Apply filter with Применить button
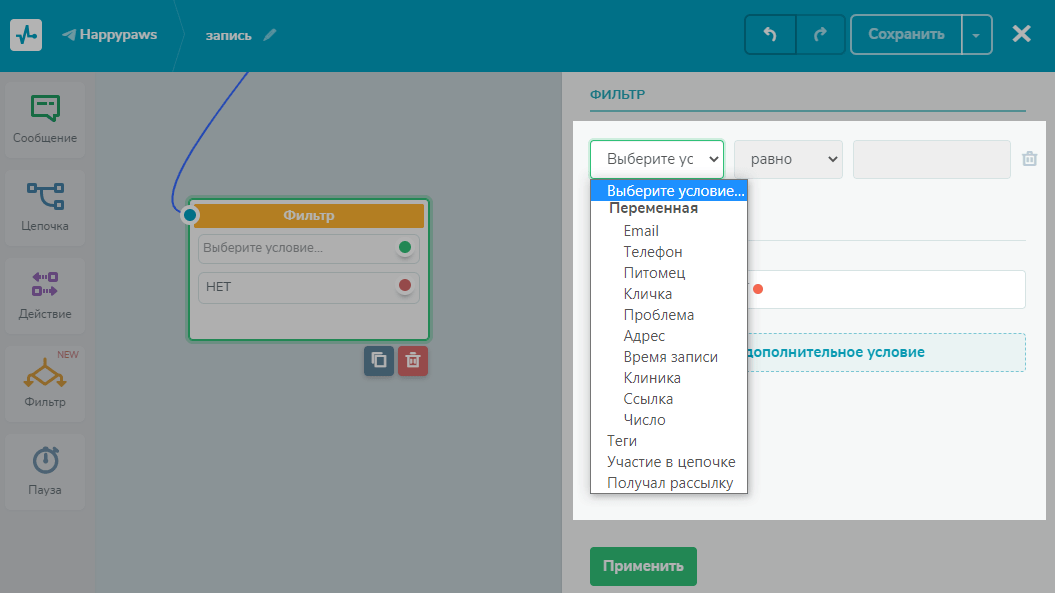Image resolution: width=1055 pixels, height=593 pixels. 643,566
